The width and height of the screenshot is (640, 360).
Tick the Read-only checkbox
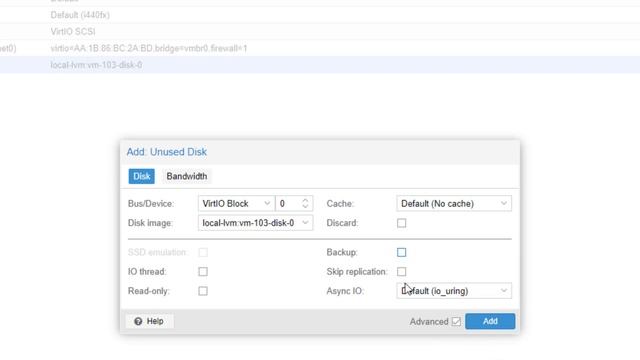coord(203,291)
